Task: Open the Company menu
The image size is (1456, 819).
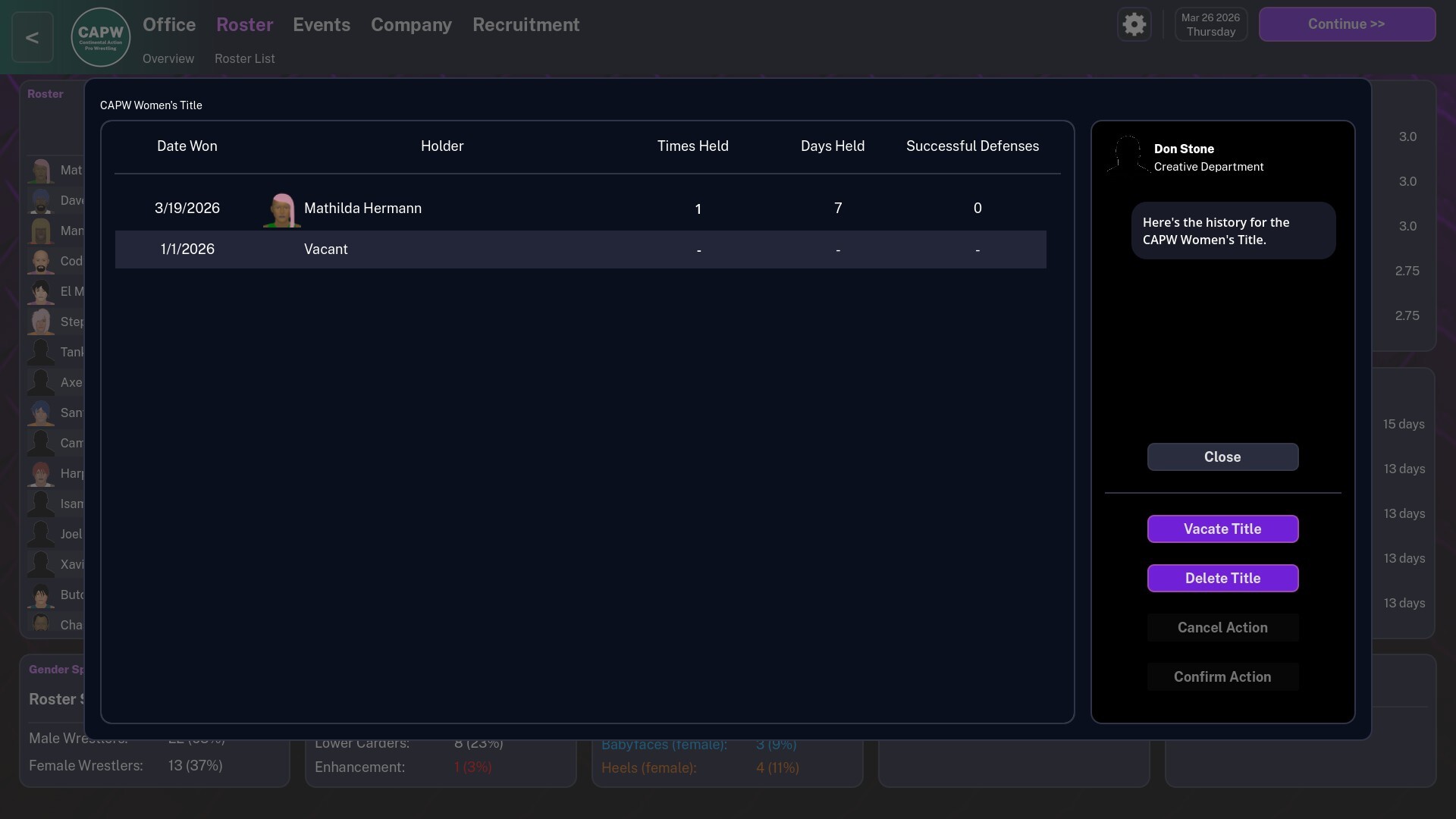Action: pos(411,25)
